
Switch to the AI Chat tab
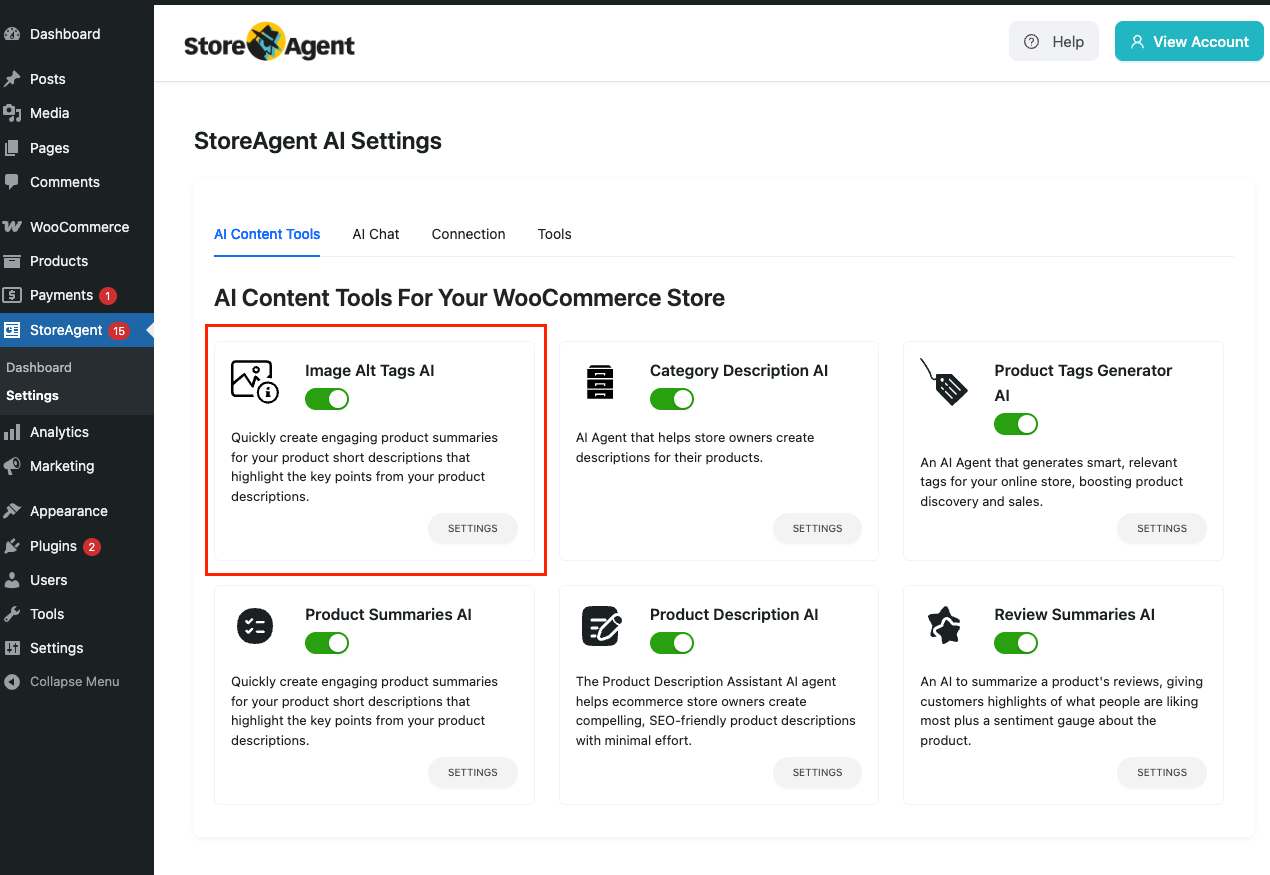[x=376, y=234]
